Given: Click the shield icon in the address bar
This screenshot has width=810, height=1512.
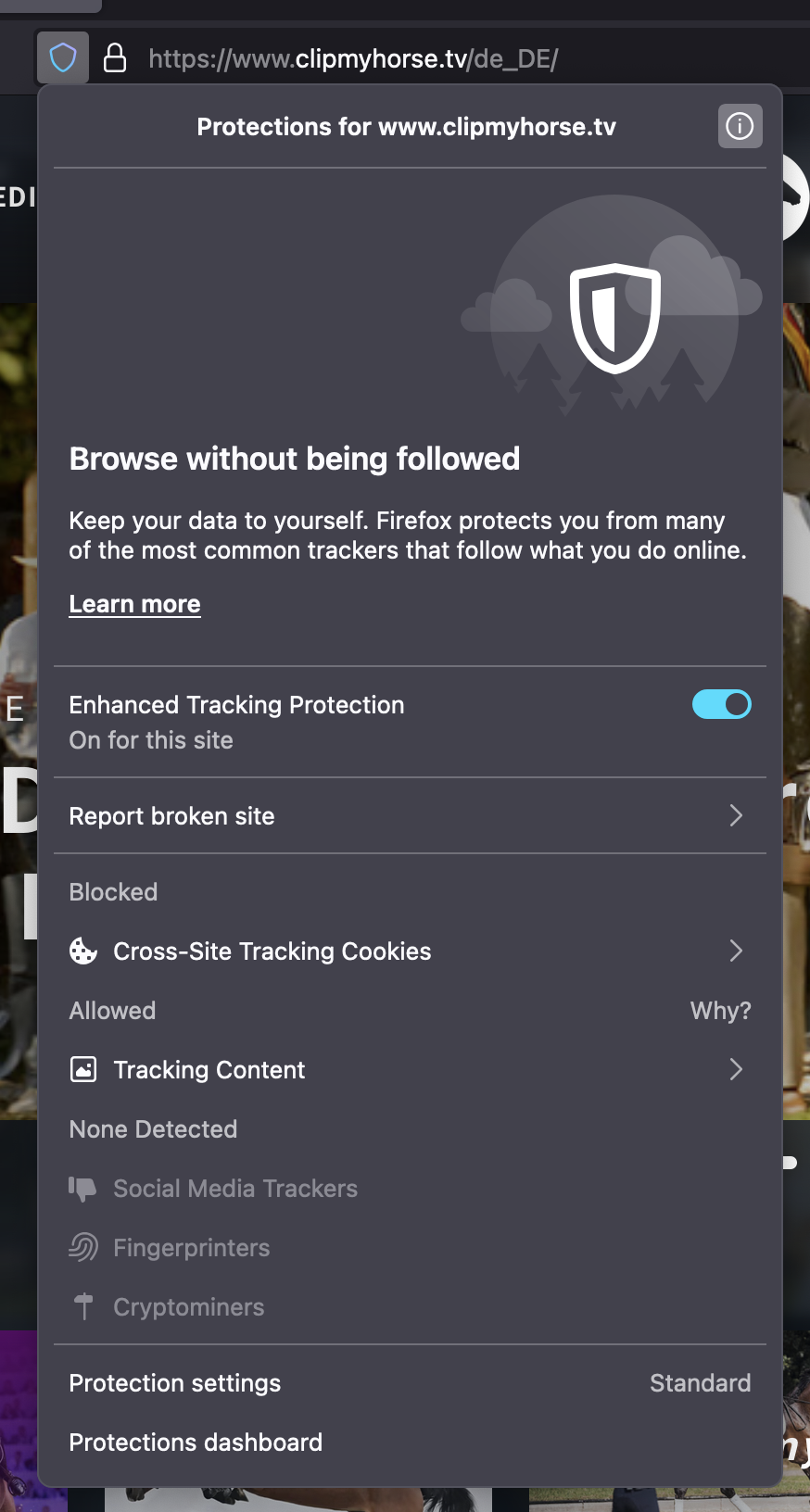Looking at the screenshot, I should [x=62, y=58].
